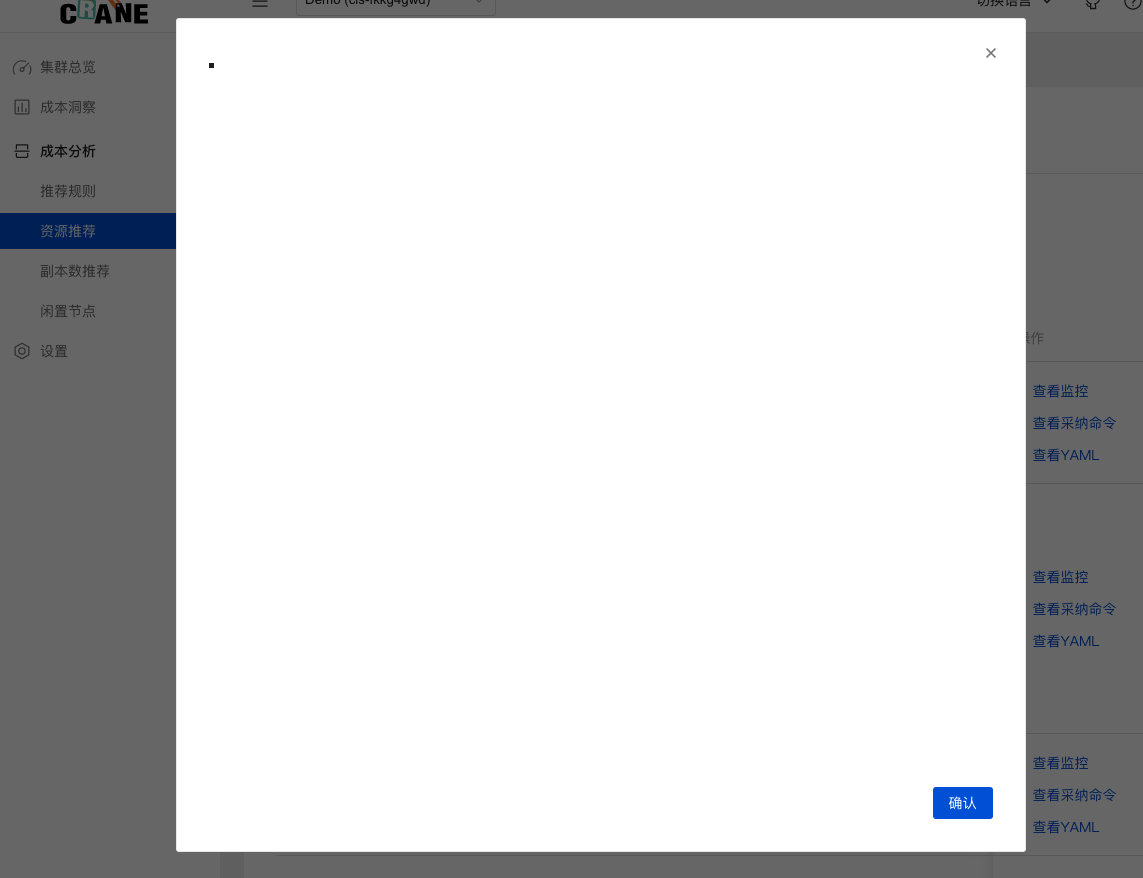Open the help question-mark icon
1143x878 pixels.
1131,4
